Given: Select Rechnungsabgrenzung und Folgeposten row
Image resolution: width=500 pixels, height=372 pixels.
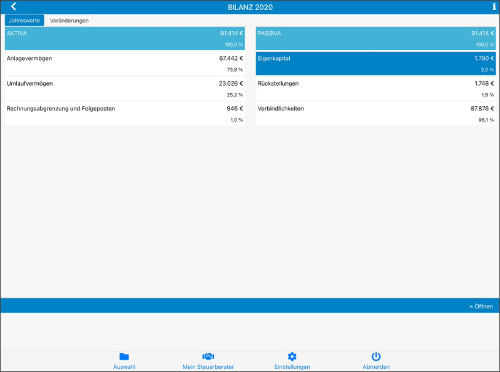Looking at the screenshot, I should pos(125,114).
